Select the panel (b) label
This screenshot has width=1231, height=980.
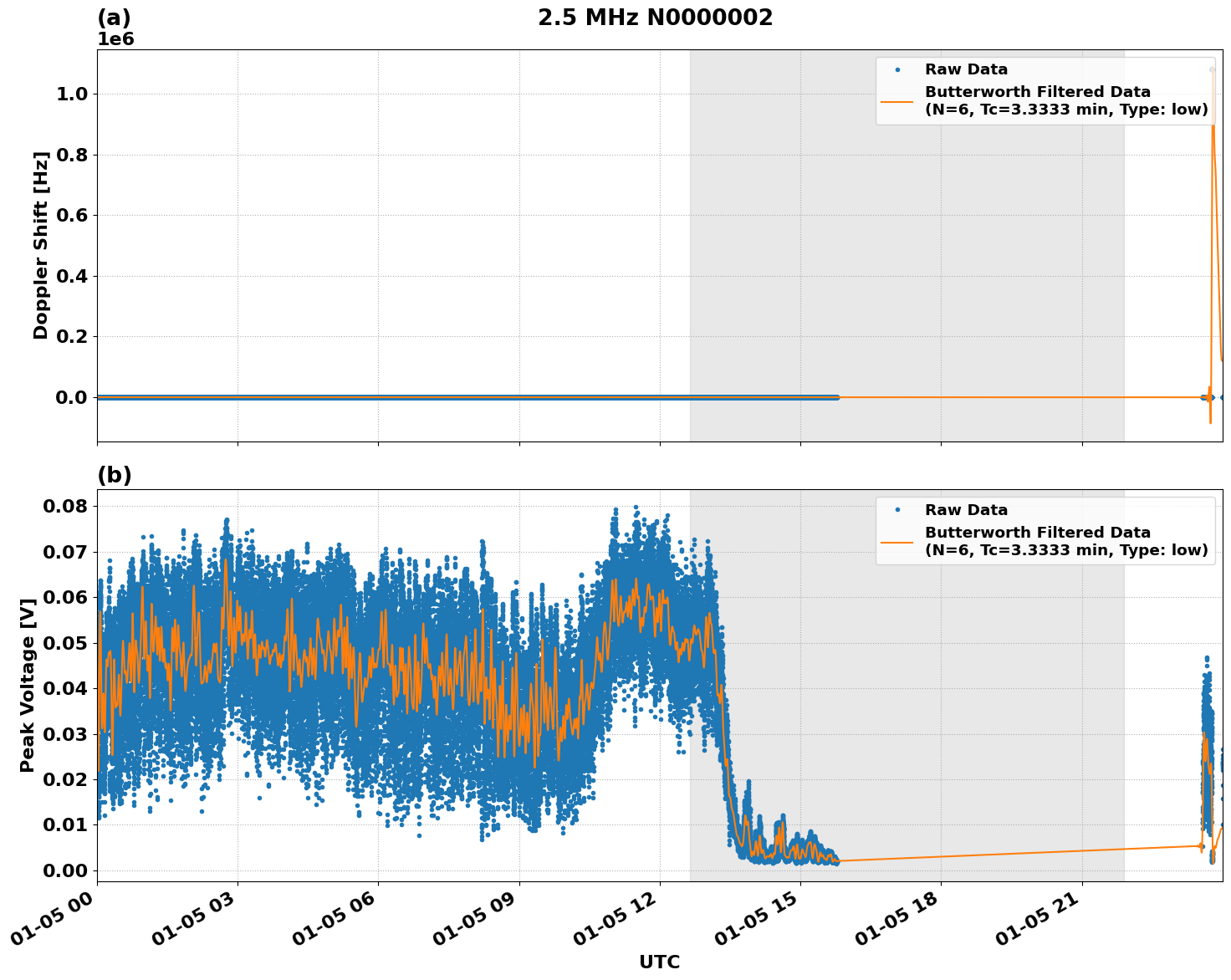[x=115, y=475]
